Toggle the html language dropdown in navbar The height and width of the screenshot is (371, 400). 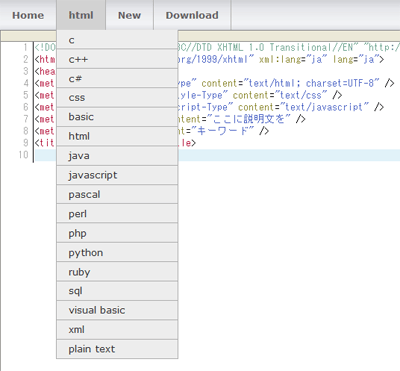pos(81,15)
